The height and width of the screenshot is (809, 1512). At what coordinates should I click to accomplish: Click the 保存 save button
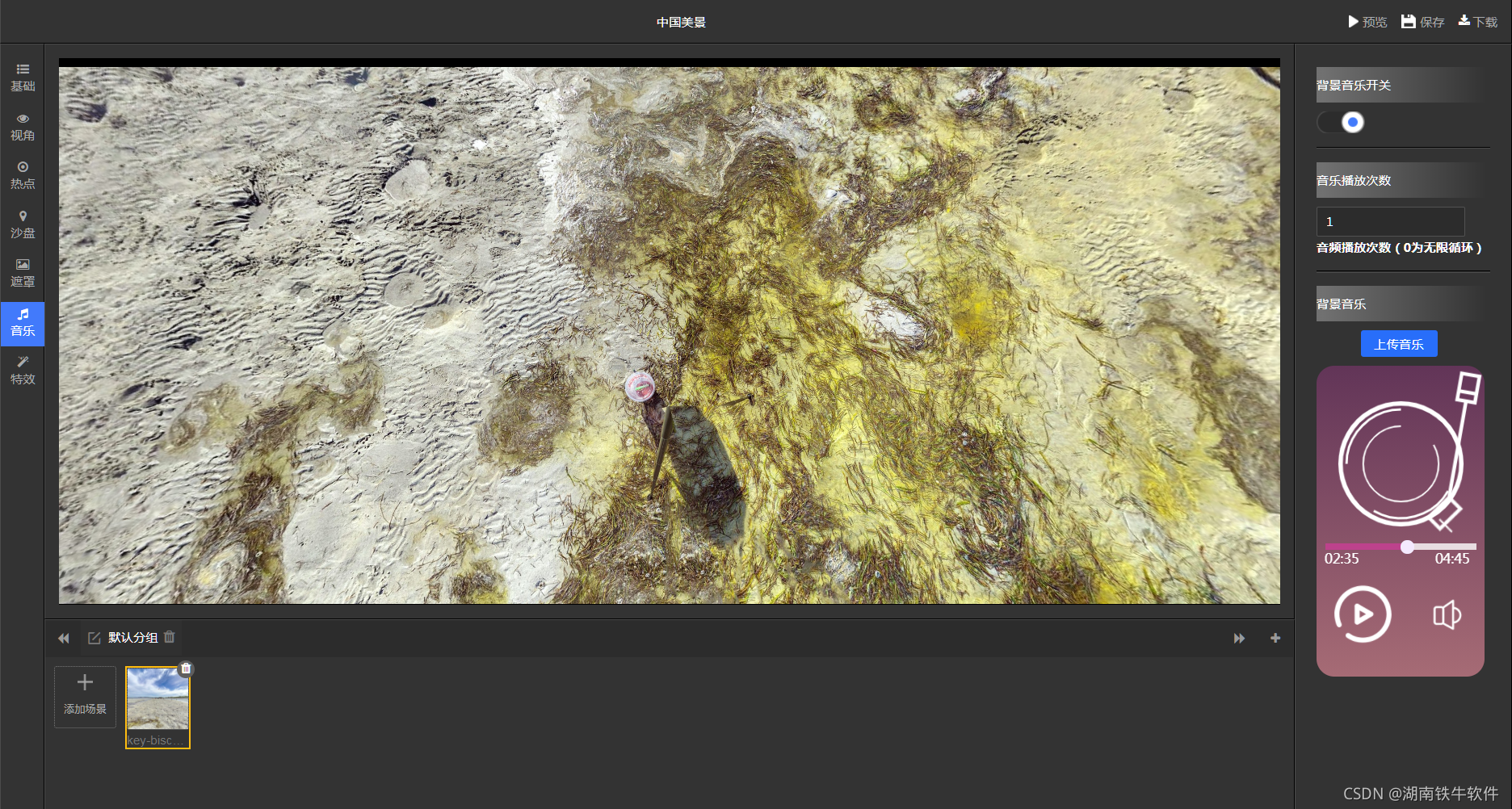[x=1423, y=22]
